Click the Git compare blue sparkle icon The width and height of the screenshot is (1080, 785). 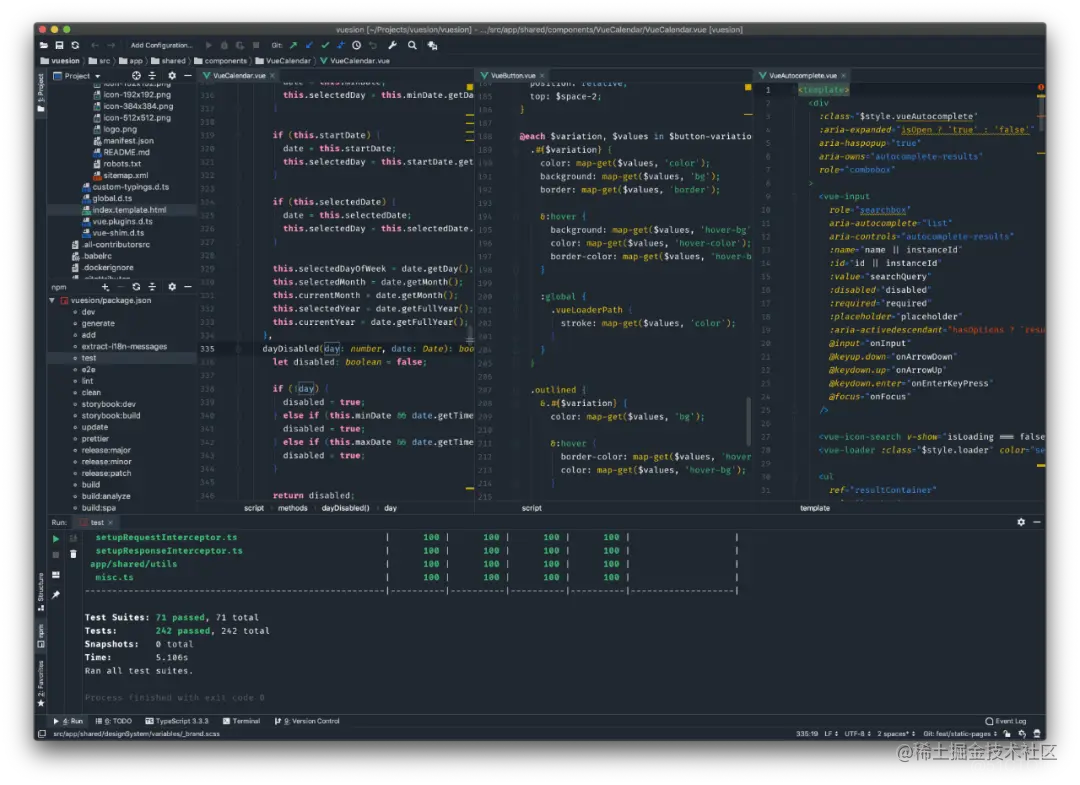pos(341,45)
